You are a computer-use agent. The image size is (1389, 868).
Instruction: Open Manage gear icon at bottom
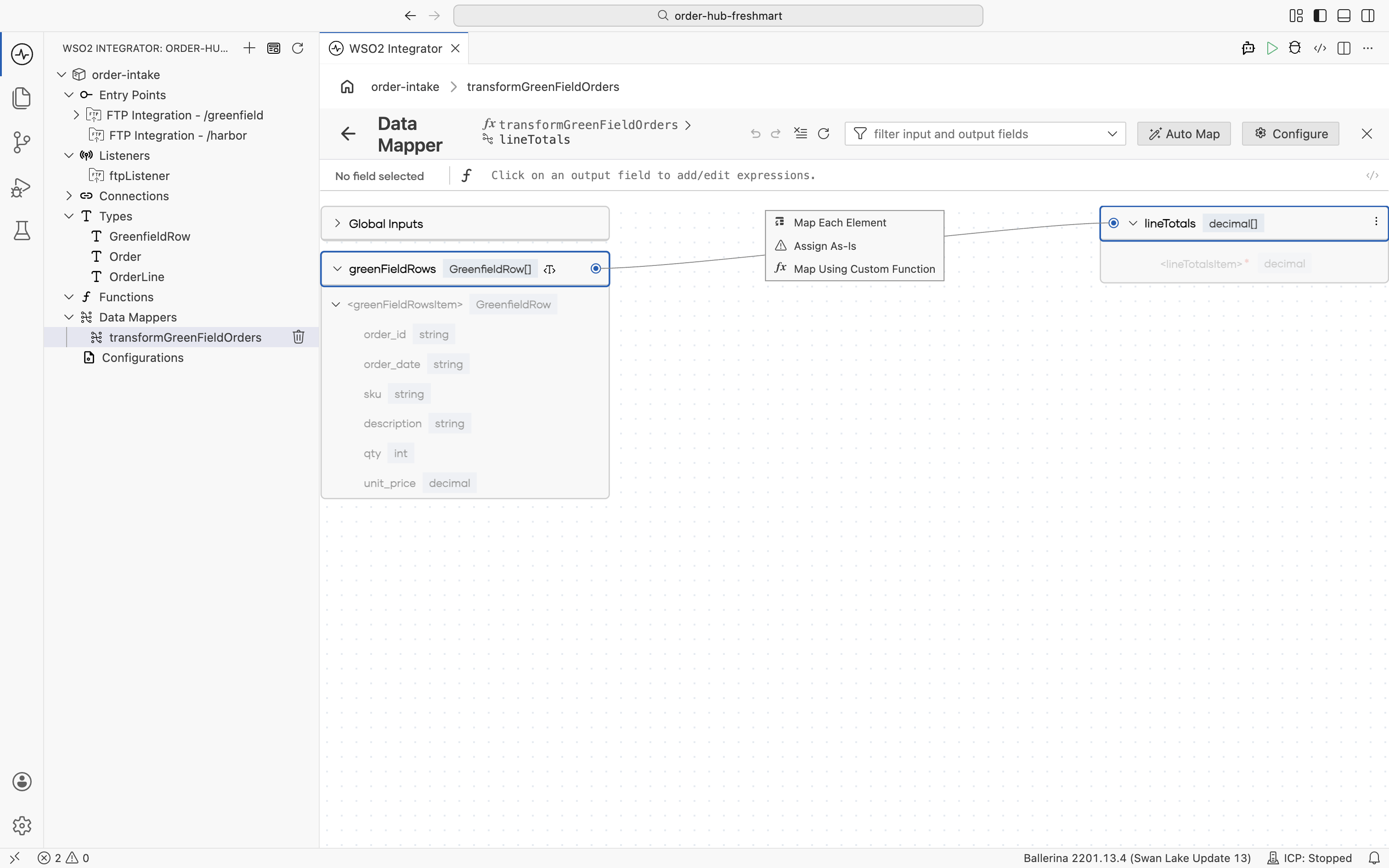pos(22,826)
